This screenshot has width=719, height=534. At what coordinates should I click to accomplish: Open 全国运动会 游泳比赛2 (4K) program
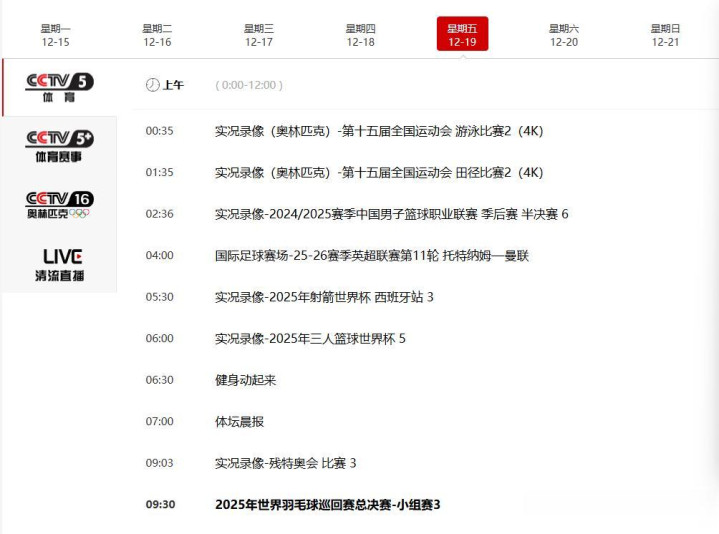tap(379, 131)
